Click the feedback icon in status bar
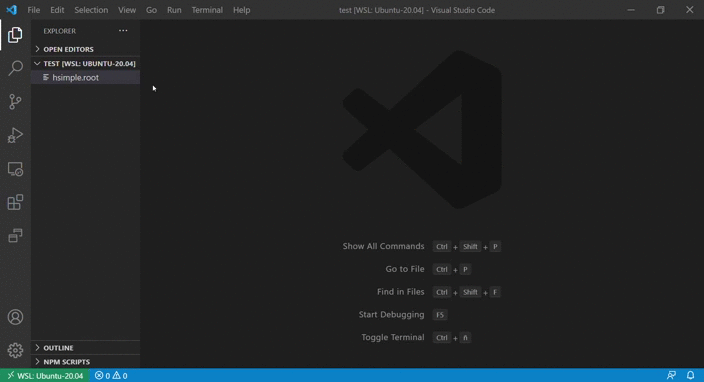This screenshot has height=382, width=704. (671, 375)
